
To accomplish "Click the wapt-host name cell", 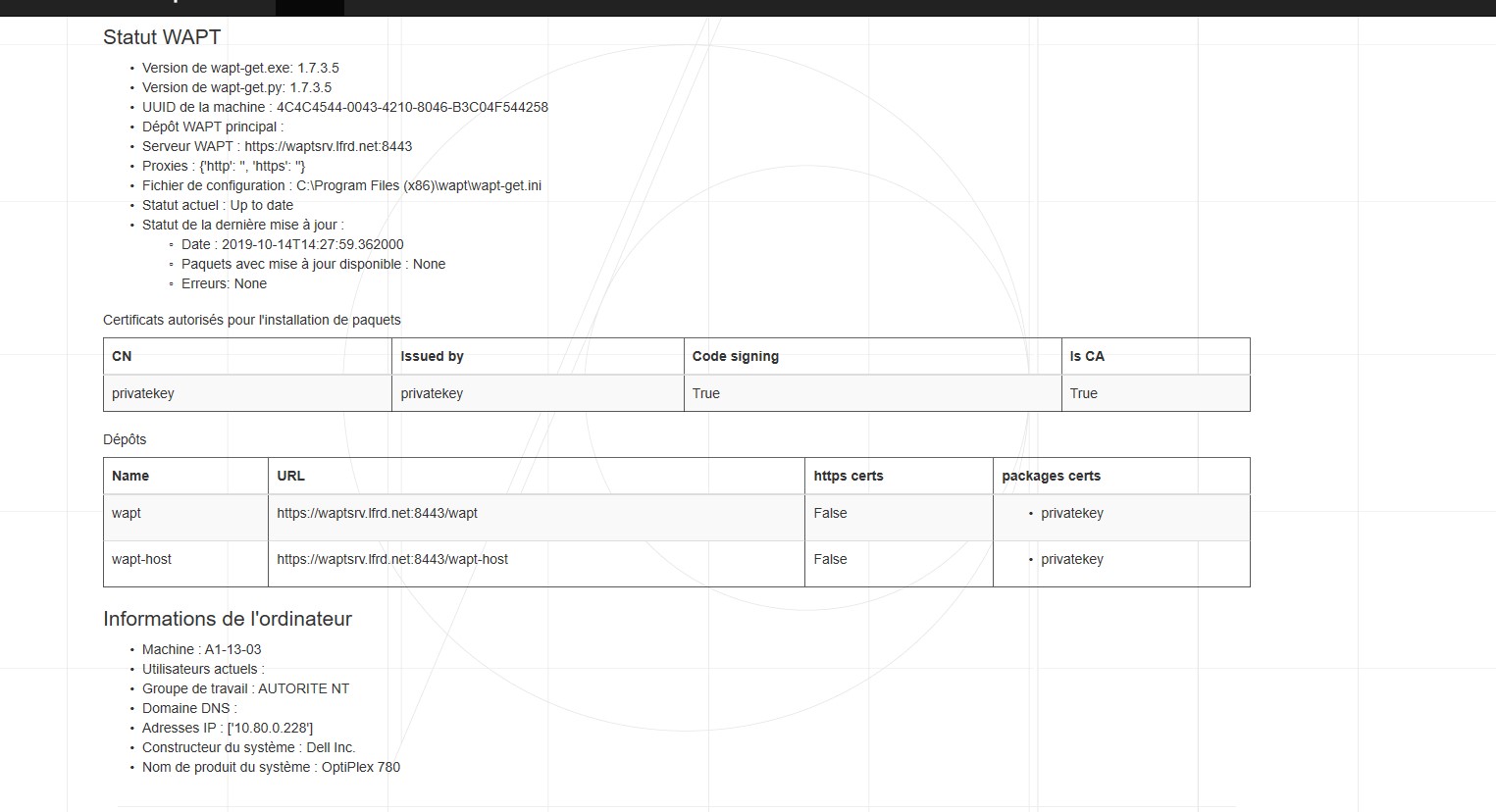I will tap(141, 559).
